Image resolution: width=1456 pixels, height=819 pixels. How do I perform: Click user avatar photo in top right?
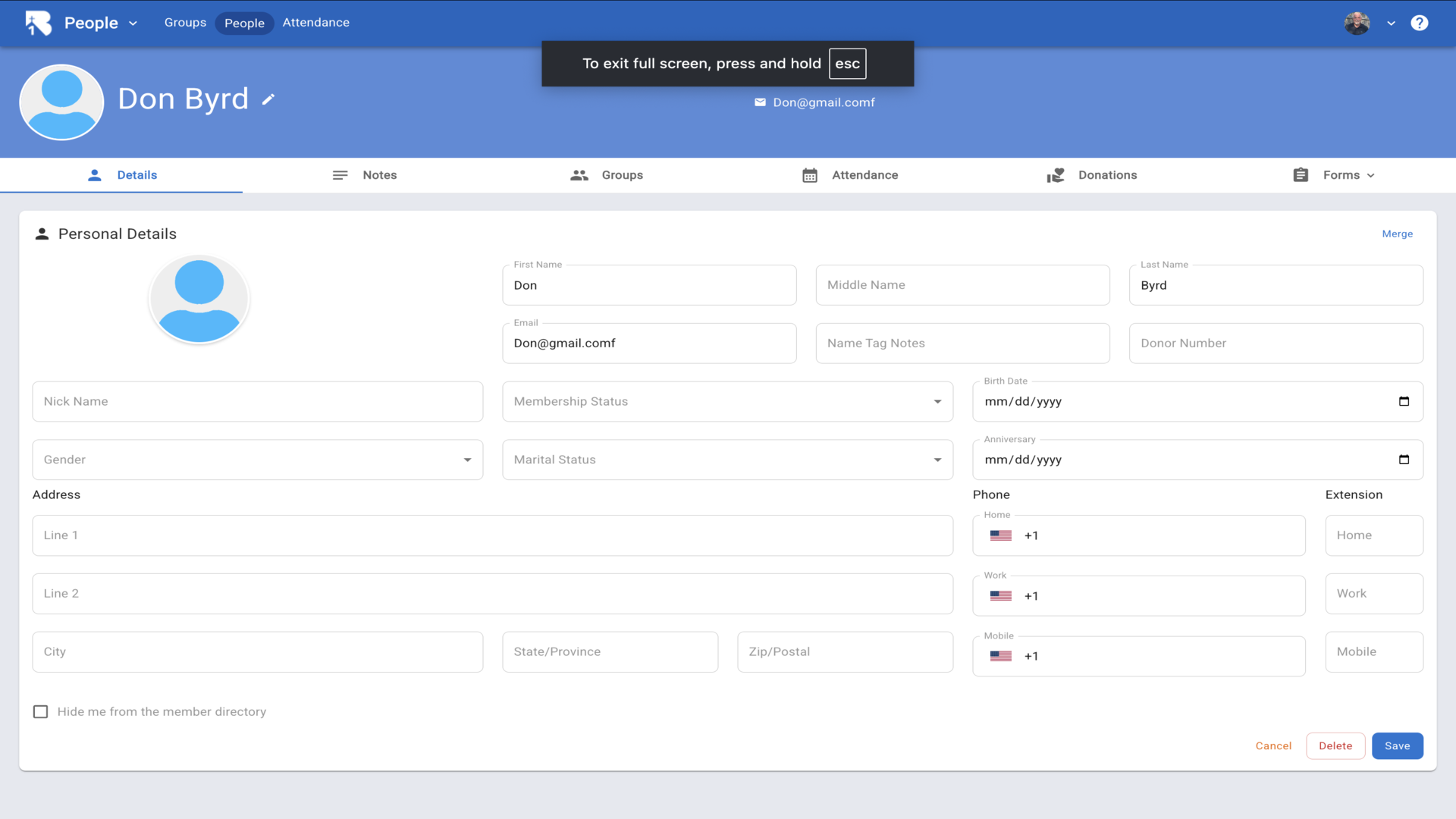(x=1357, y=23)
